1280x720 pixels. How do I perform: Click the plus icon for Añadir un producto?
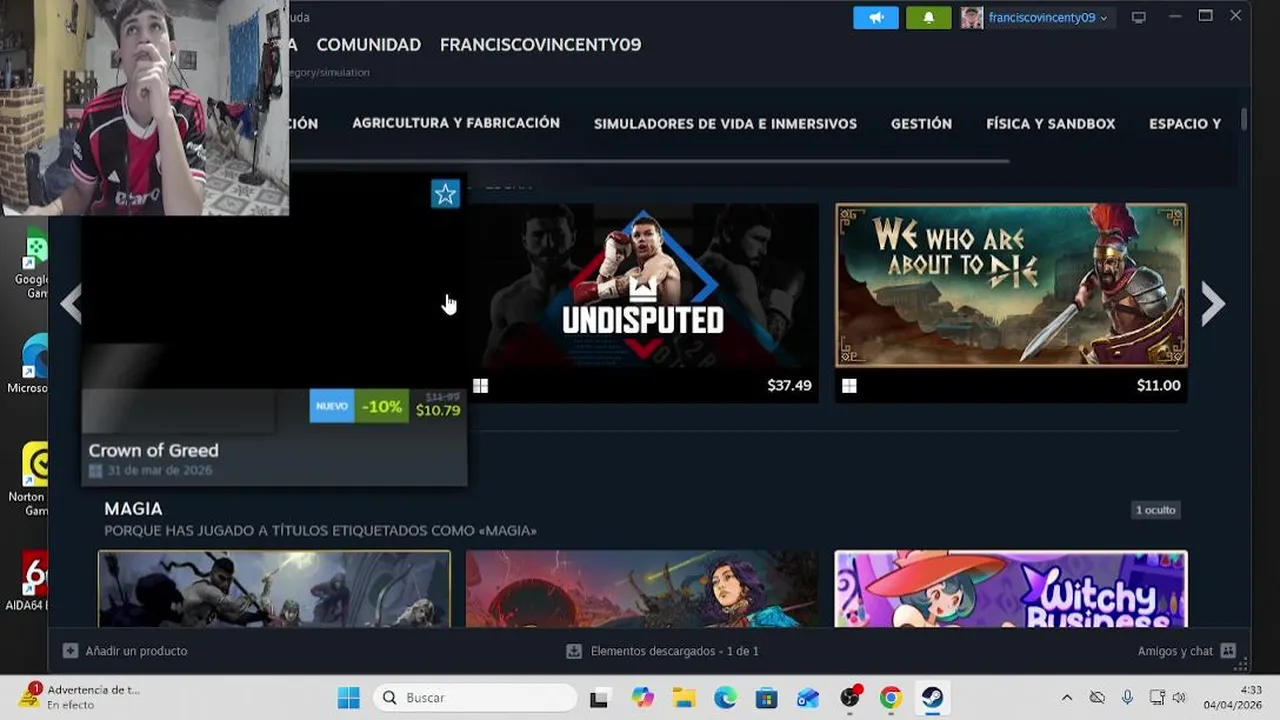(x=70, y=651)
